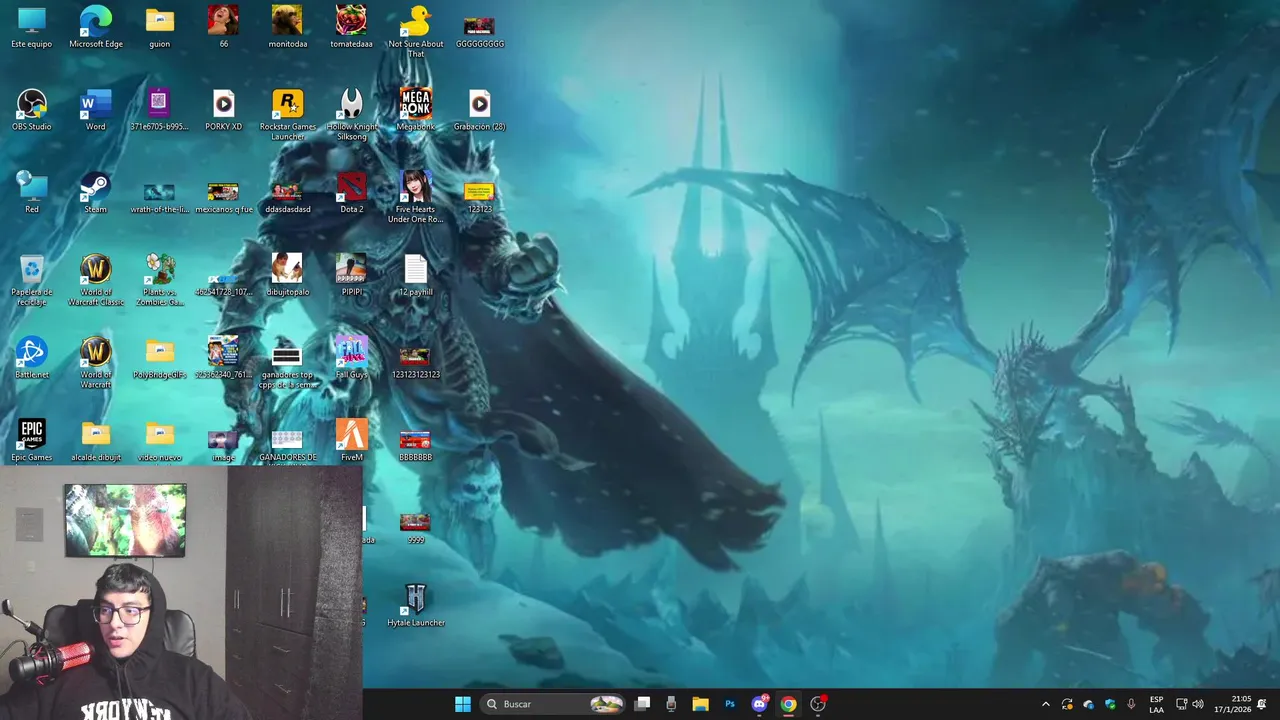Open OneDrive cloud icon in the tray
1280x720 pixels.
[x=1089, y=704]
